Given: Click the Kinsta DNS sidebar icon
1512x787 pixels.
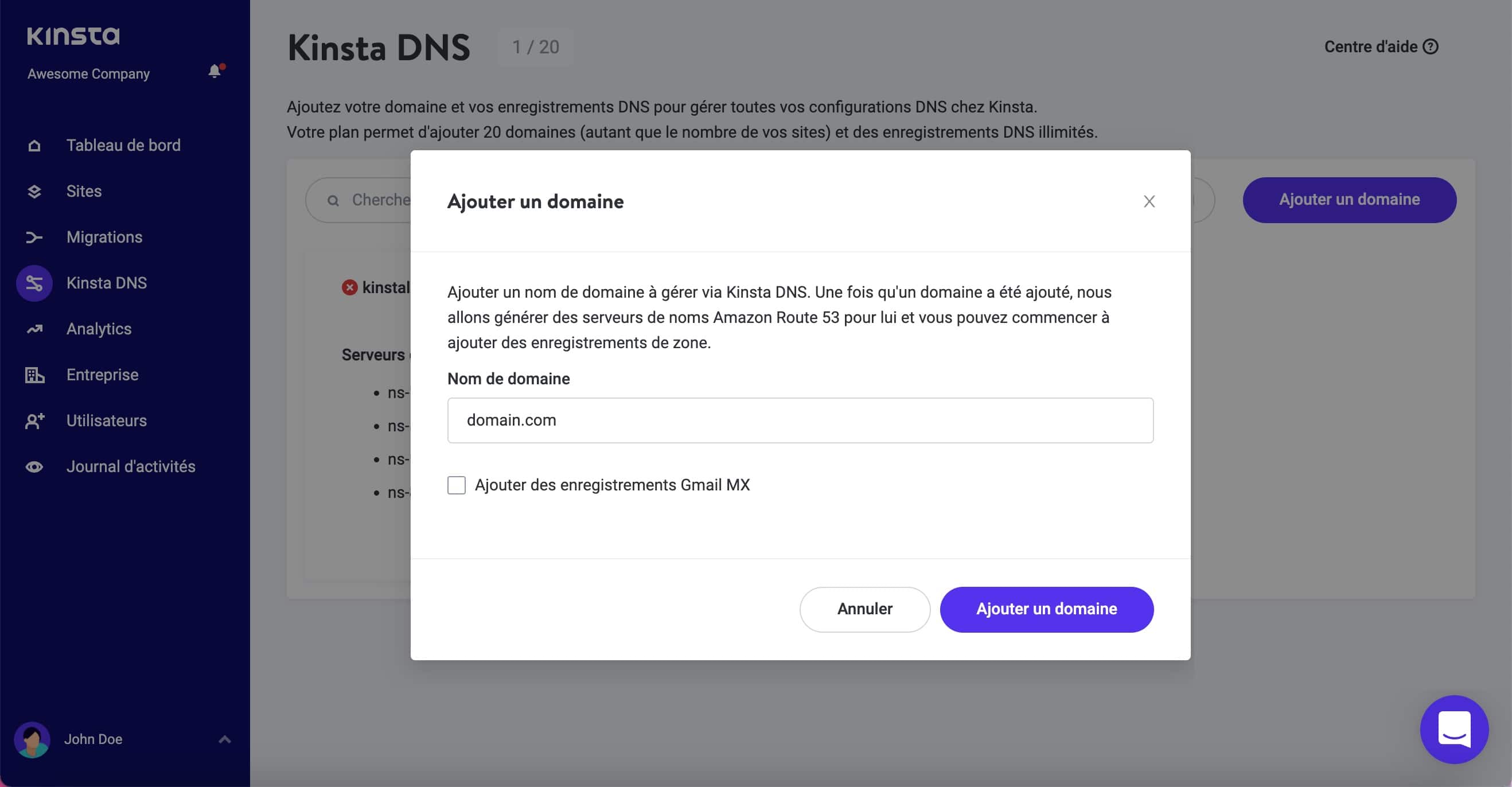Looking at the screenshot, I should pyautogui.click(x=34, y=282).
